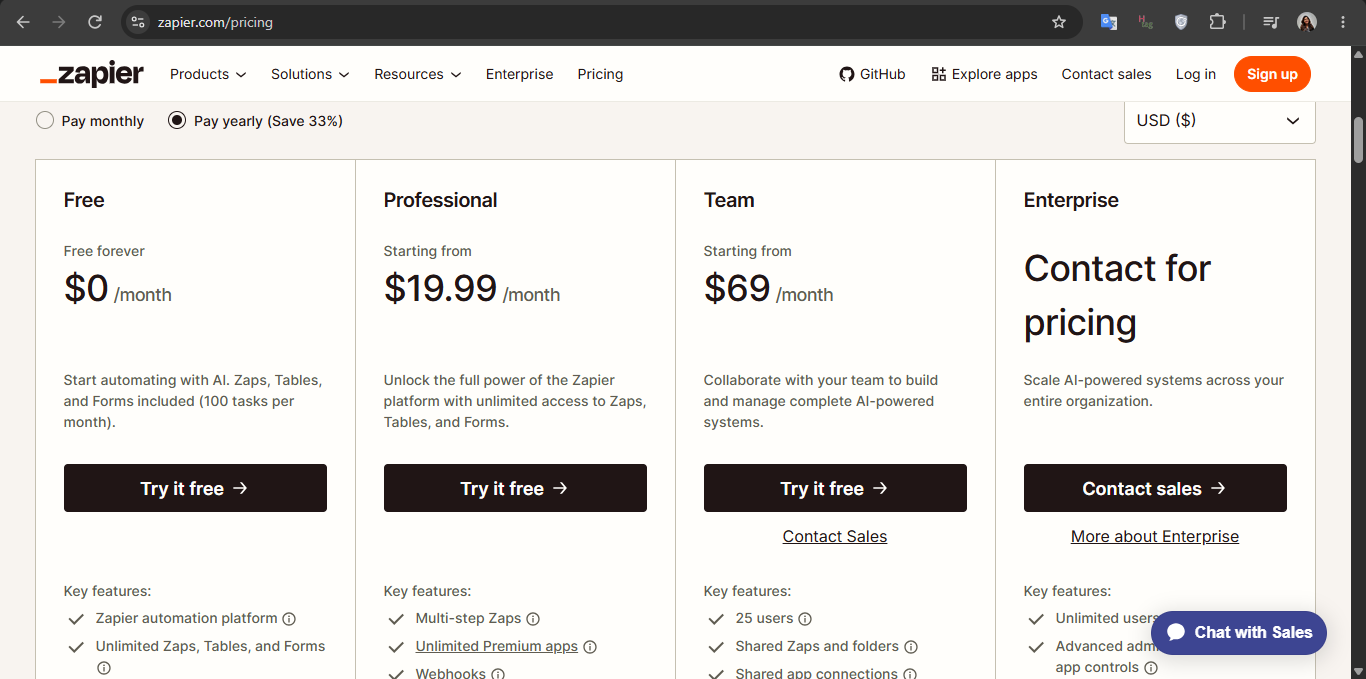Show info icon for Webhooks
The image size is (1366, 679).
pyautogui.click(x=498, y=674)
